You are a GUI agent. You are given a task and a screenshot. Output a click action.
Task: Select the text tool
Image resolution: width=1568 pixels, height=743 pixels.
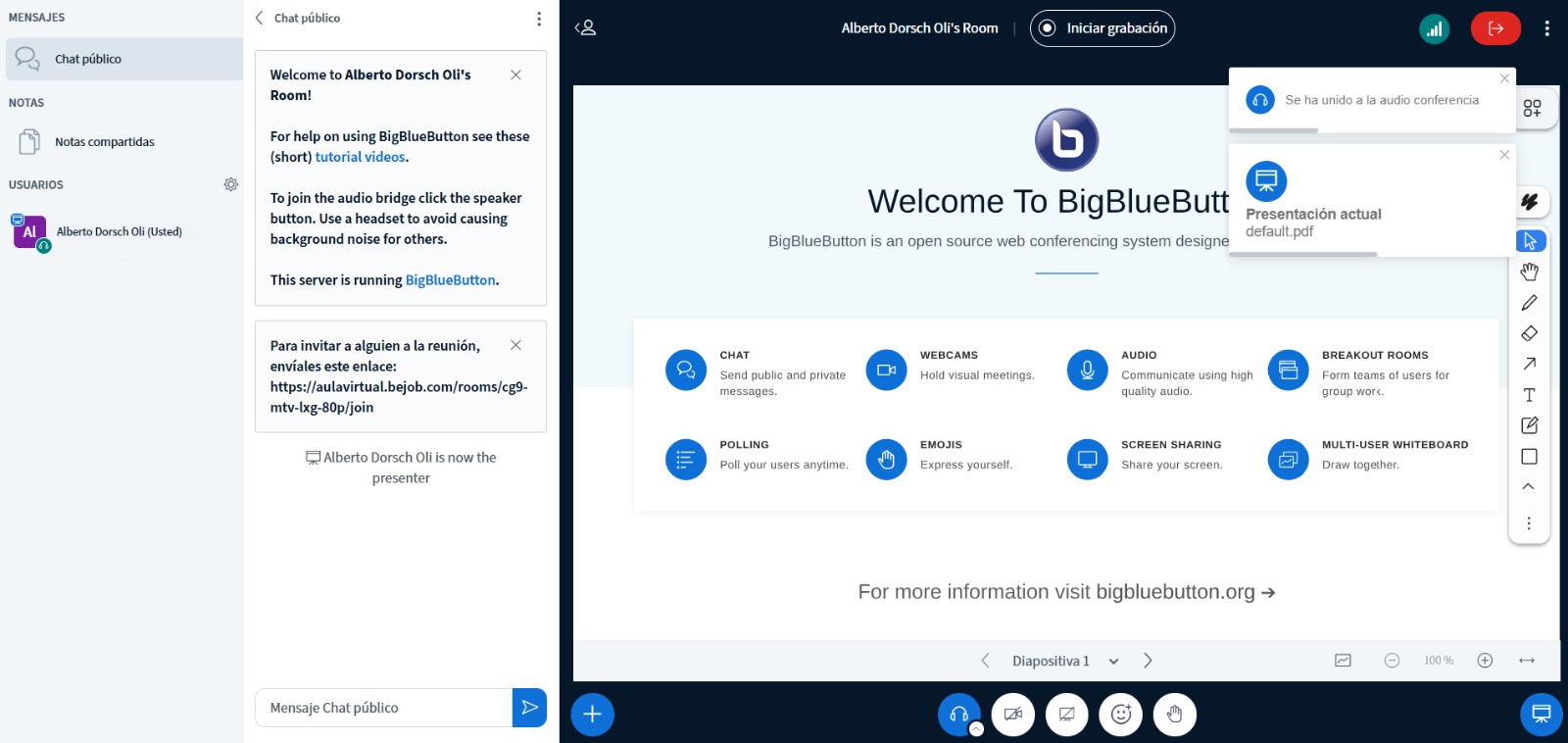click(x=1530, y=395)
